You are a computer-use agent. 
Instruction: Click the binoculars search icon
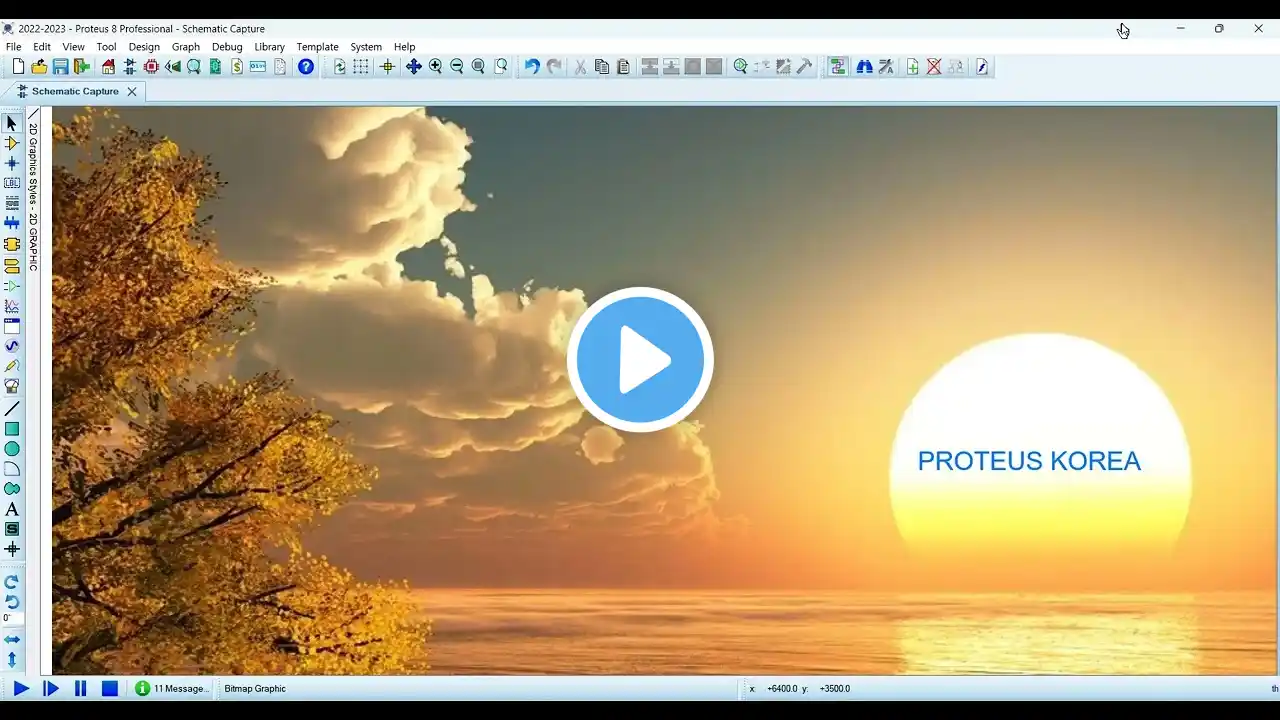(865, 67)
